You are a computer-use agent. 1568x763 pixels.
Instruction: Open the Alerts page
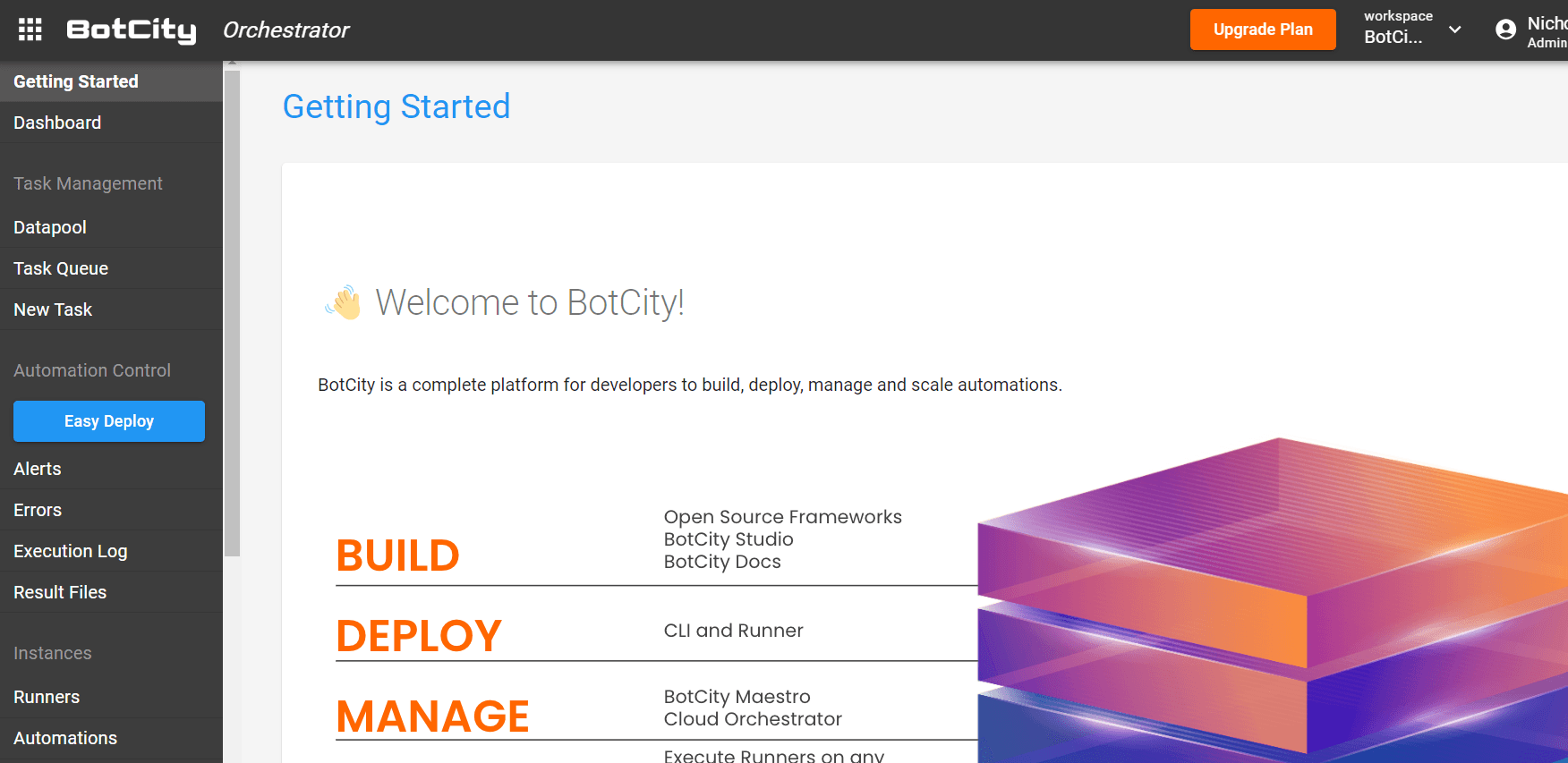111,469
